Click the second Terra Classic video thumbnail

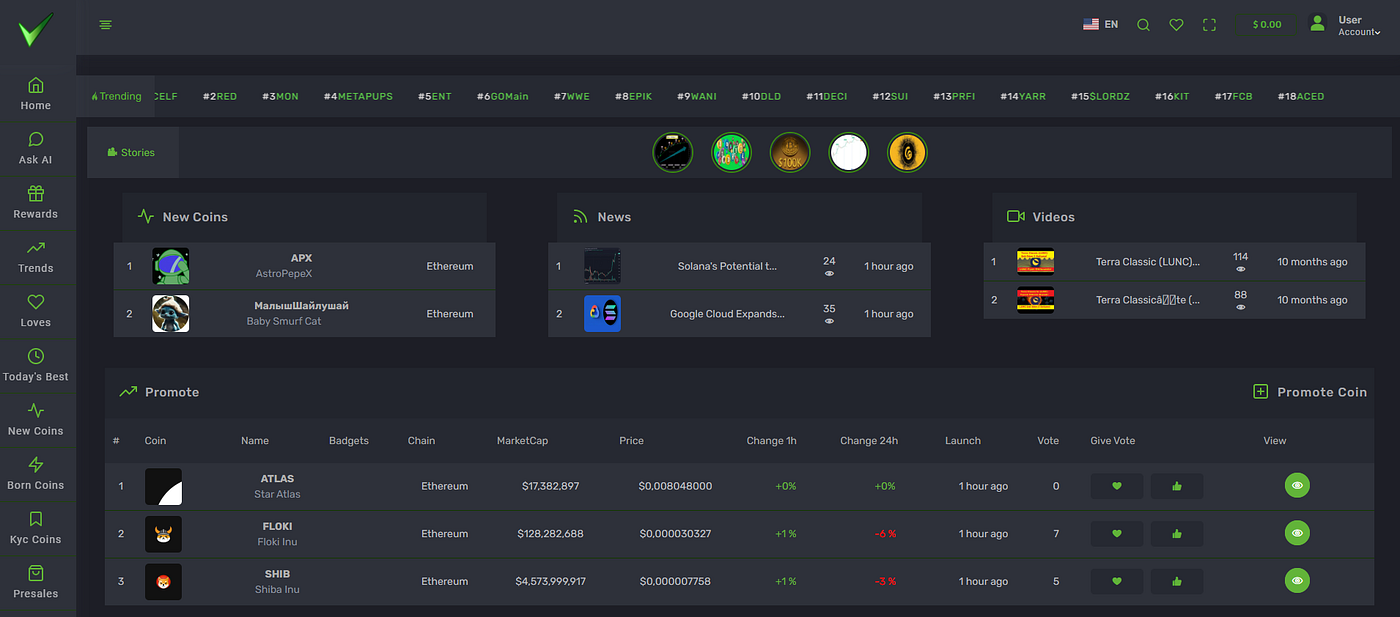point(1035,300)
